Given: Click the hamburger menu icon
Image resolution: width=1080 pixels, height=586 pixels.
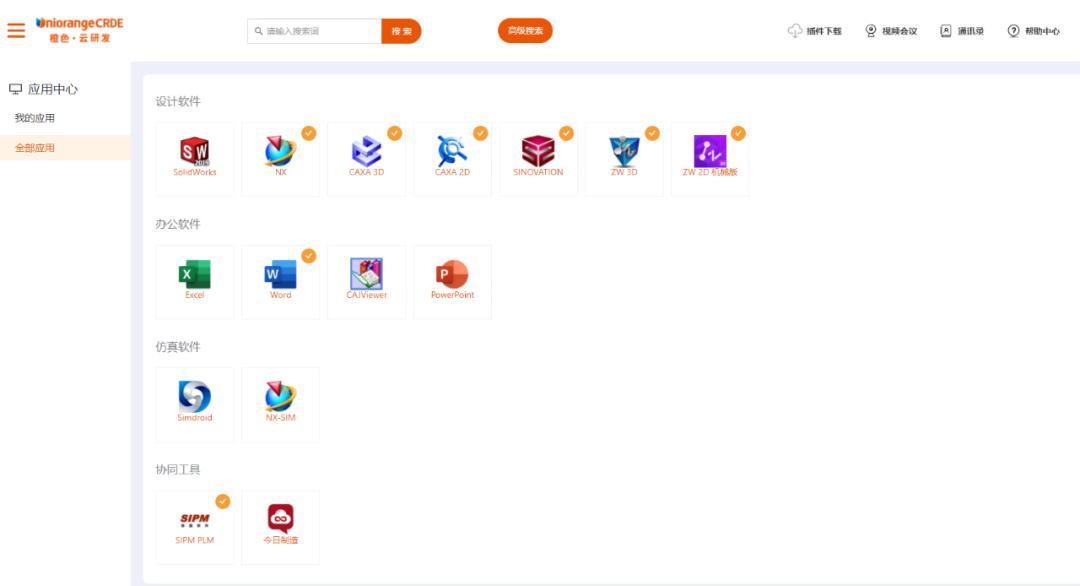Looking at the screenshot, I should (16, 30).
